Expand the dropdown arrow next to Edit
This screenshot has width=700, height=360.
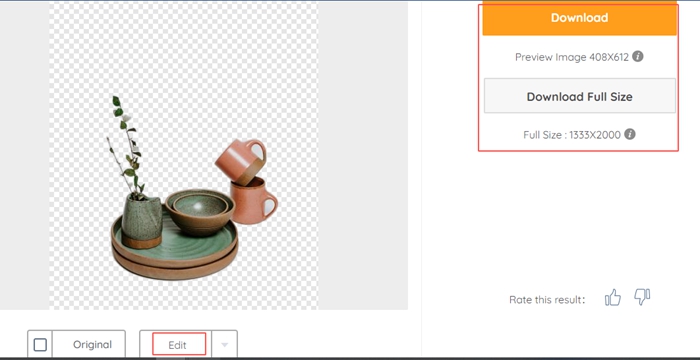point(225,345)
